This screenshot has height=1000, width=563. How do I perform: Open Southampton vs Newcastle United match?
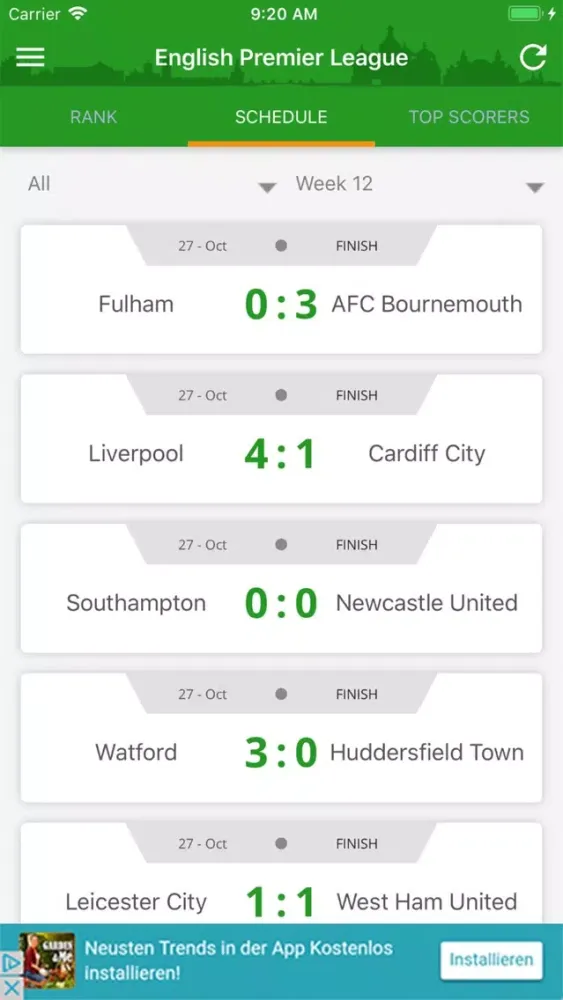point(281,588)
